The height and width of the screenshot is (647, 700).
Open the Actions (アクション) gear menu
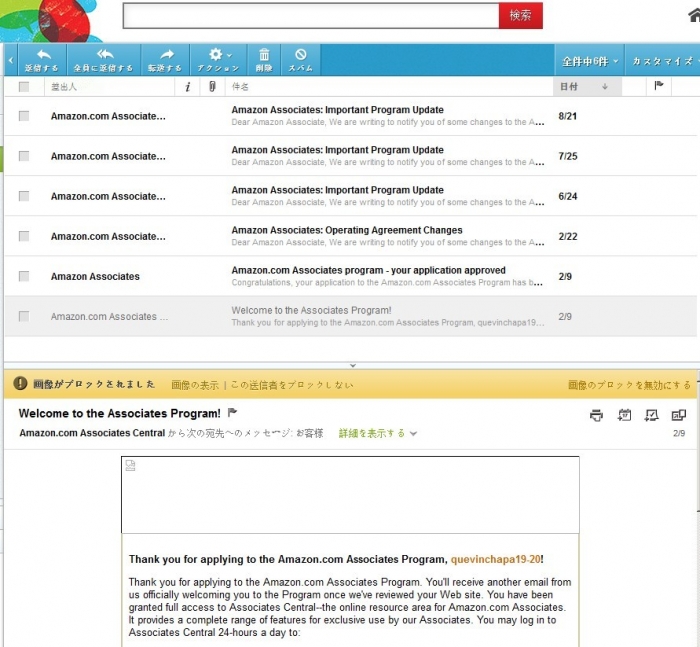[218, 60]
